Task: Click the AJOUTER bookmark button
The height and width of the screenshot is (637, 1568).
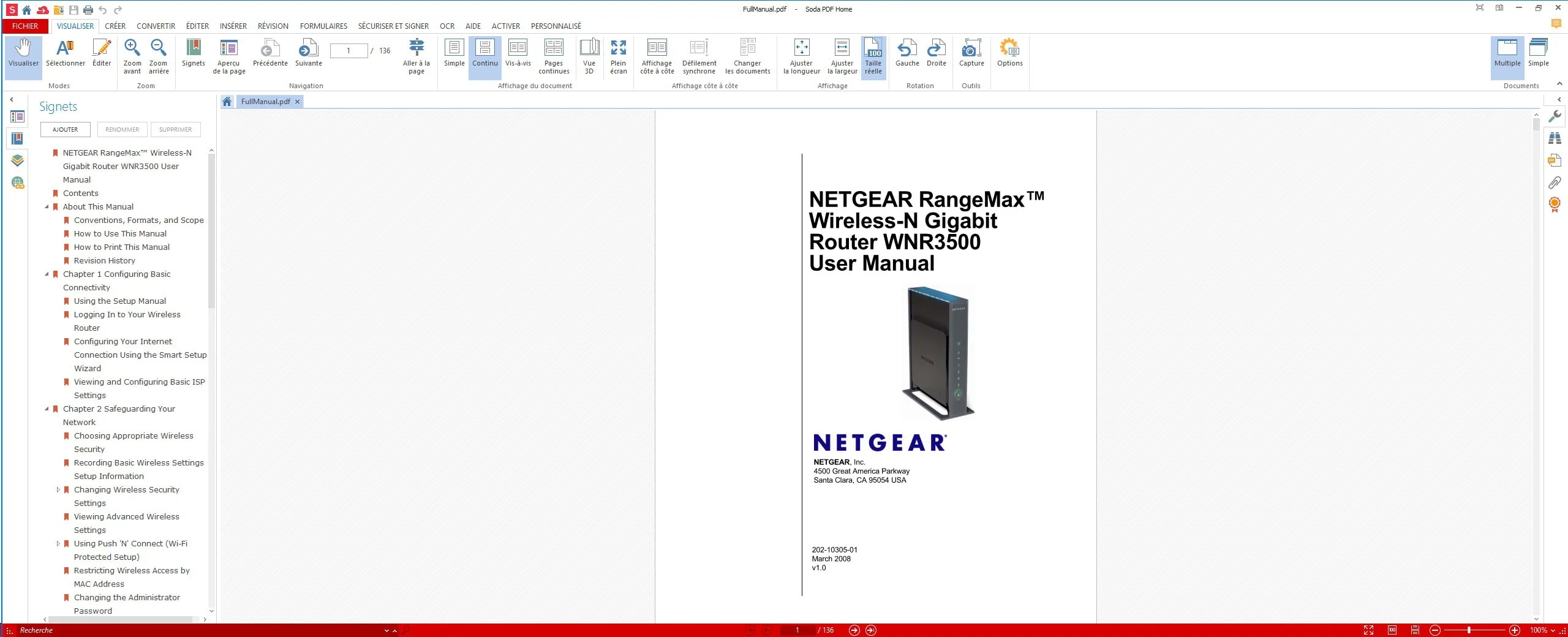Action: coord(65,130)
